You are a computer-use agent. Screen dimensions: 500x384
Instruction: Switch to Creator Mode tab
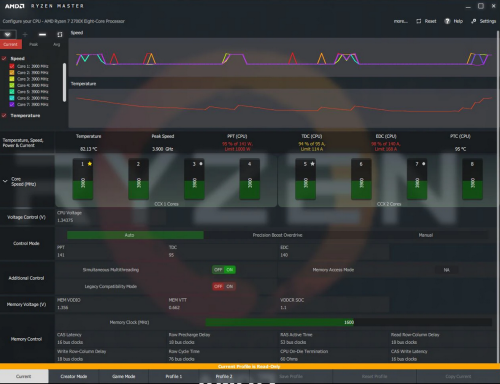pos(74,376)
